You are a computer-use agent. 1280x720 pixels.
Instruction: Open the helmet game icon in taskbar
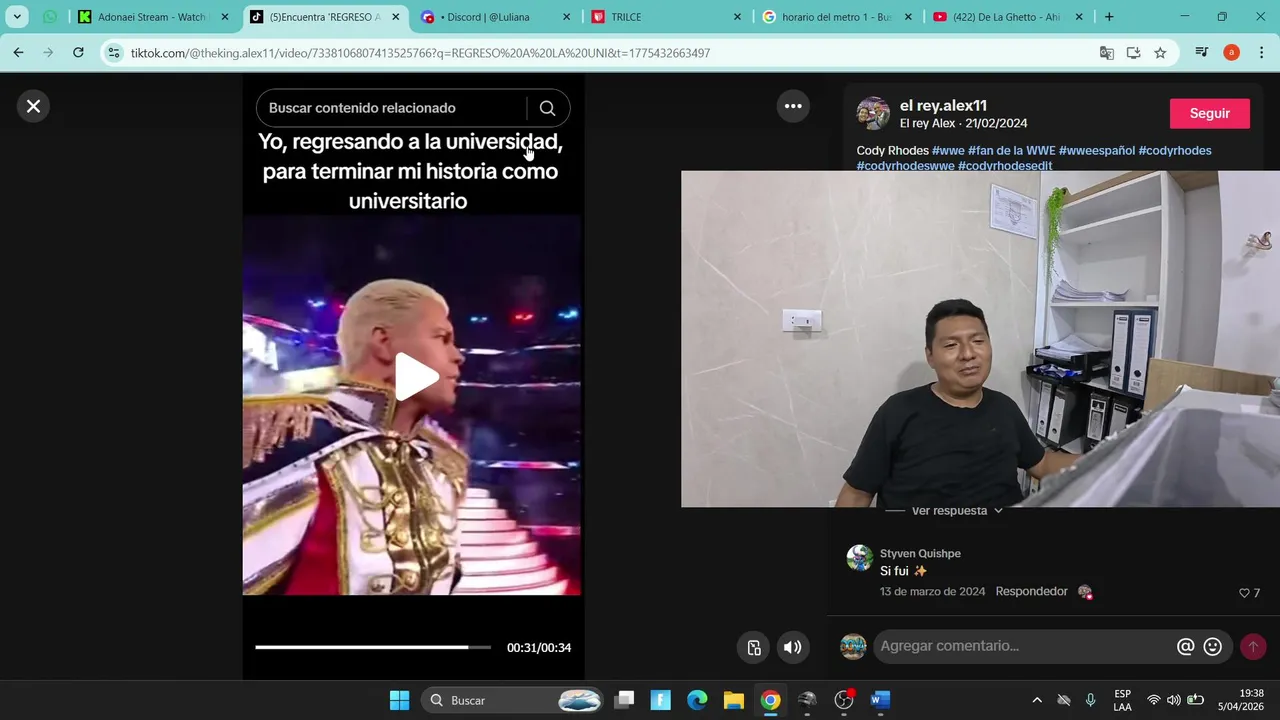click(807, 700)
